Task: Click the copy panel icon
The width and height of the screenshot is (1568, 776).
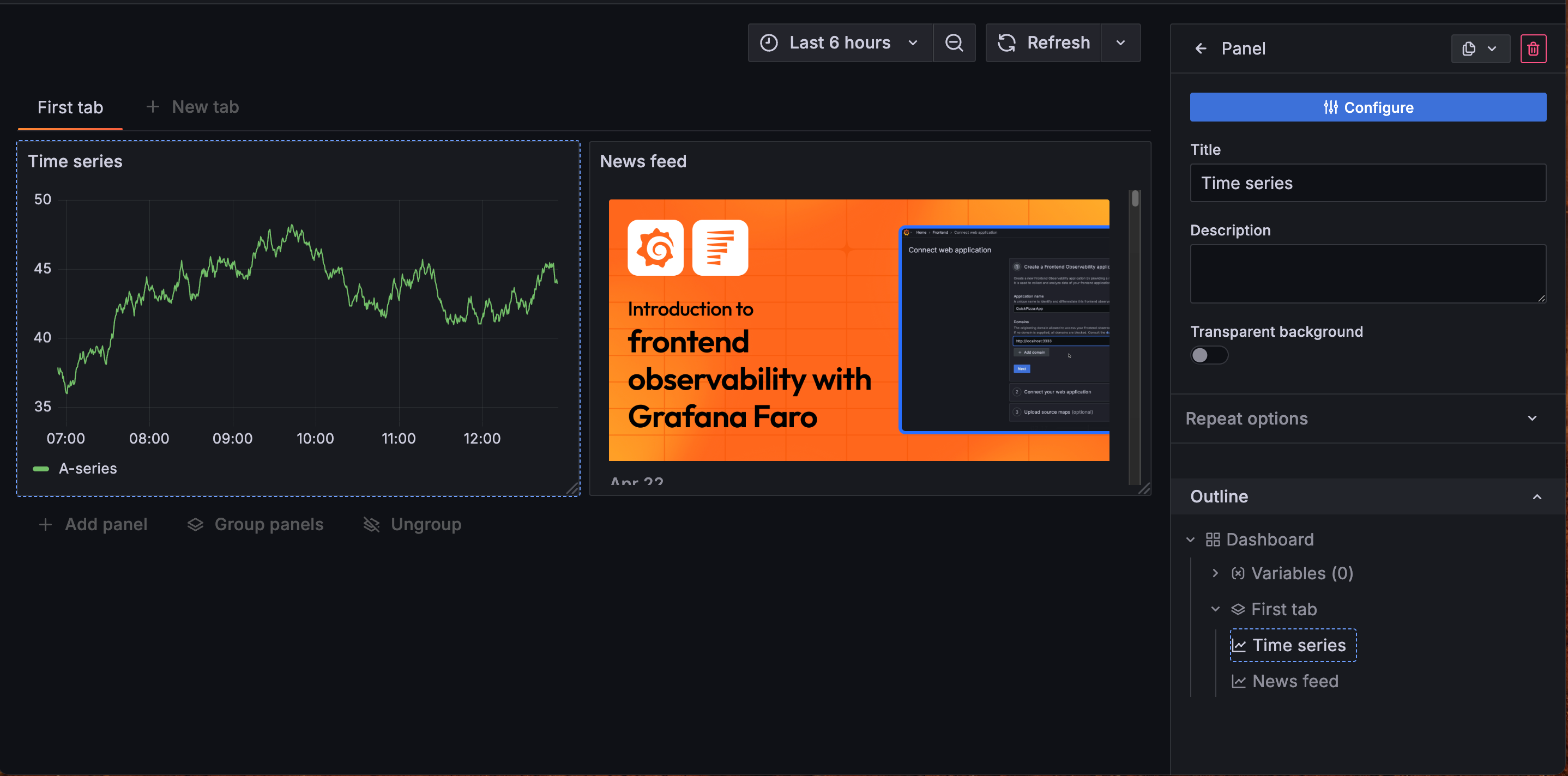Action: click(1469, 48)
